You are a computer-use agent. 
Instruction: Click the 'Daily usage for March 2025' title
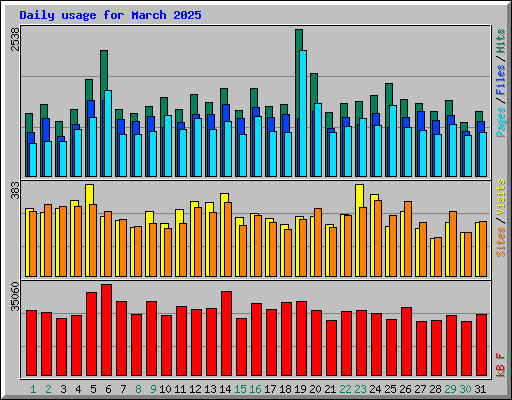[110, 15]
